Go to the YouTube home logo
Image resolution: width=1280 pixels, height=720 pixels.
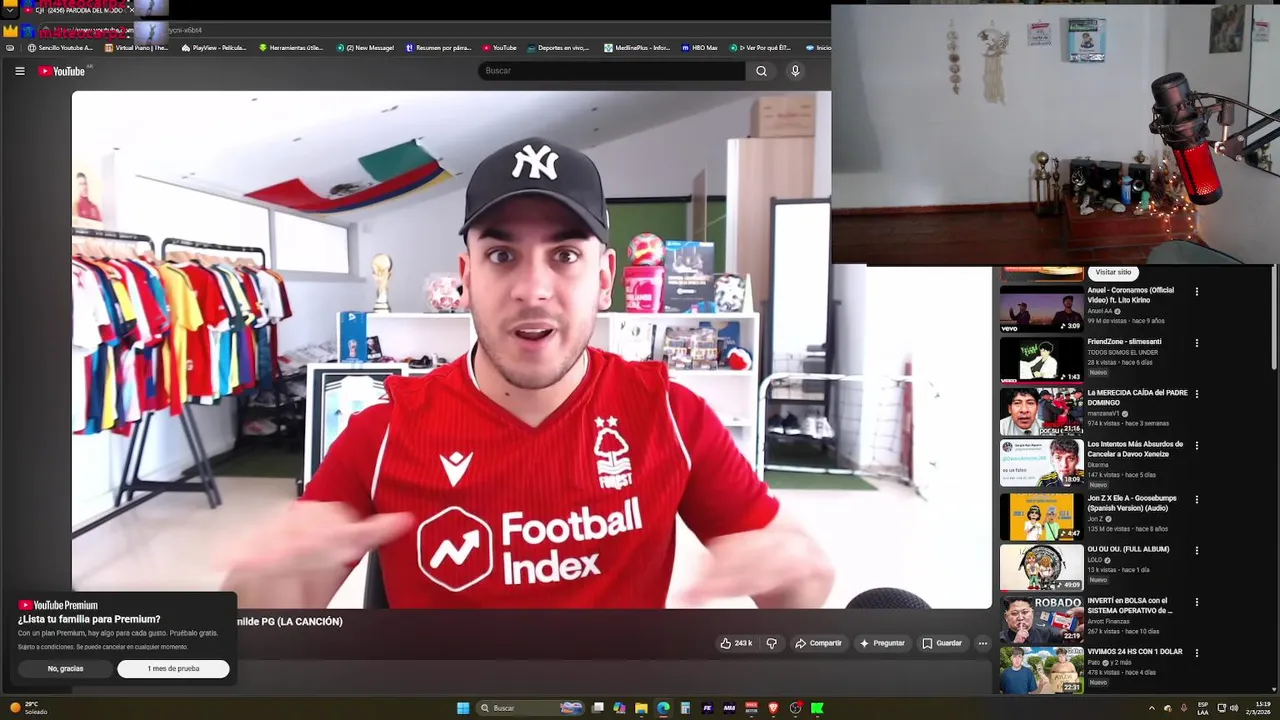pyautogui.click(x=62, y=71)
